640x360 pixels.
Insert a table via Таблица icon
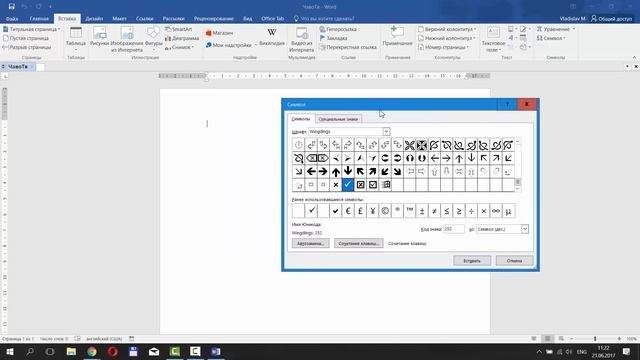pyautogui.click(x=76, y=39)
